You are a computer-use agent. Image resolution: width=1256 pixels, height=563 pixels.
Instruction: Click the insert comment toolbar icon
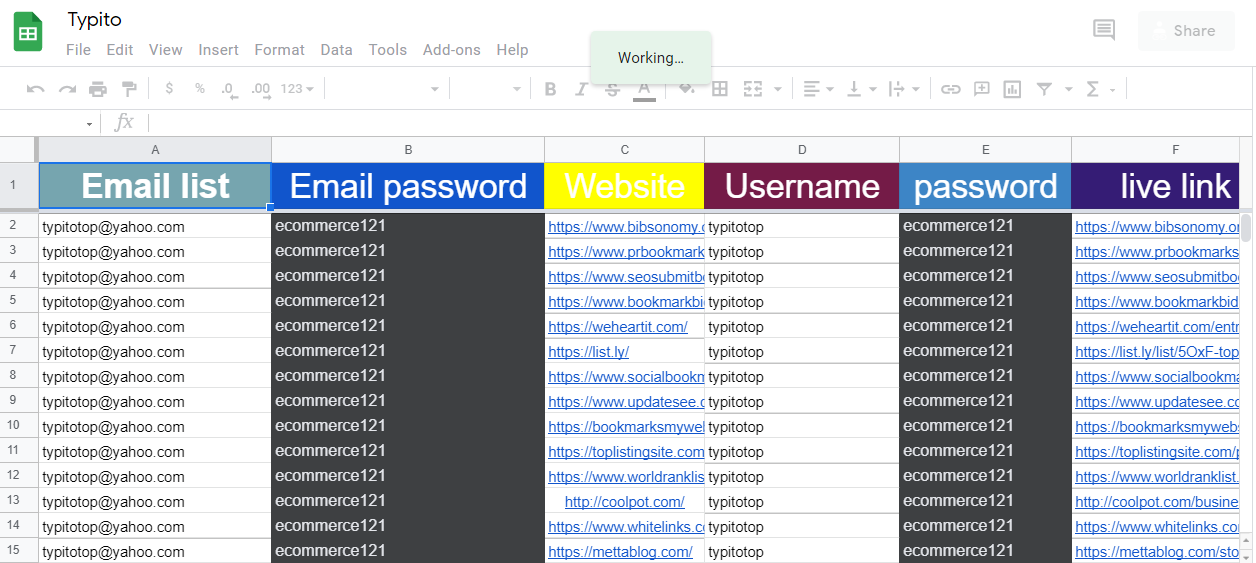[x=982, y=89]
